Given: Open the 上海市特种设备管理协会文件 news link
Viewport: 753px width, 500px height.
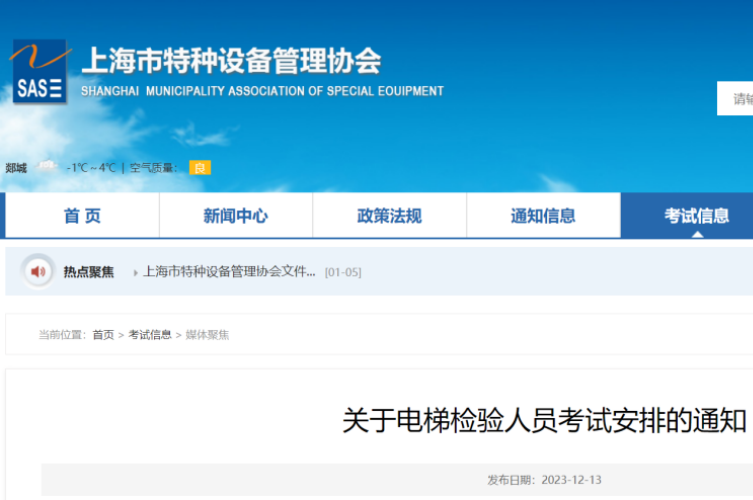Looking at the screenshot, I should tap(229, 271).
